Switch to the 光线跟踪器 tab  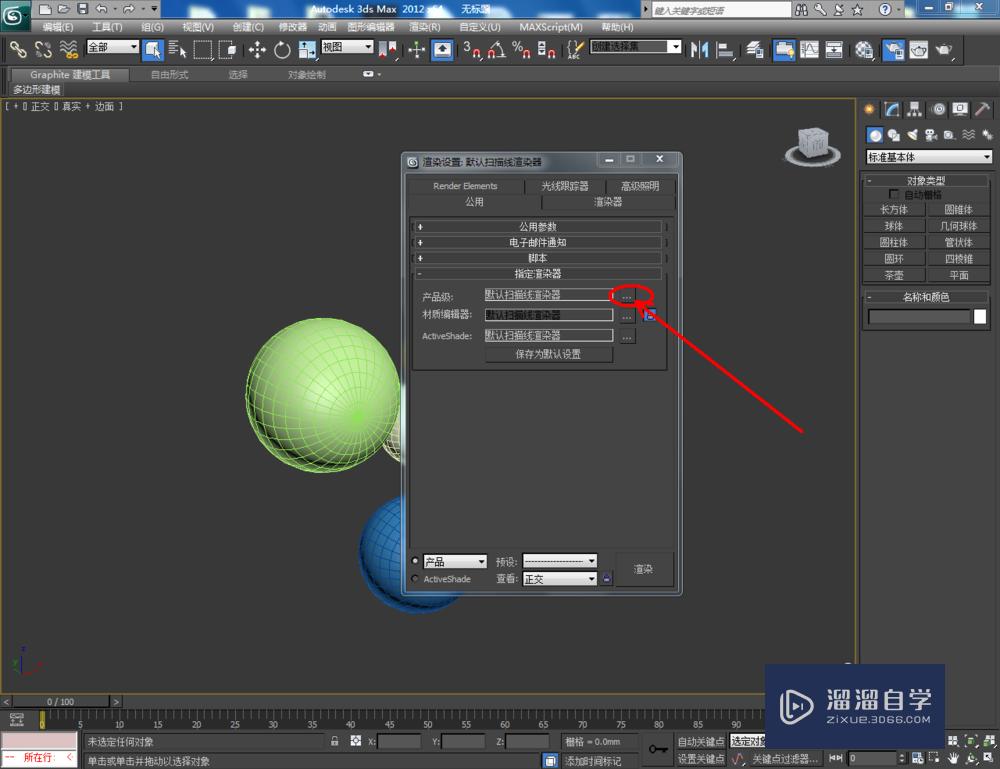click(564, 186)
